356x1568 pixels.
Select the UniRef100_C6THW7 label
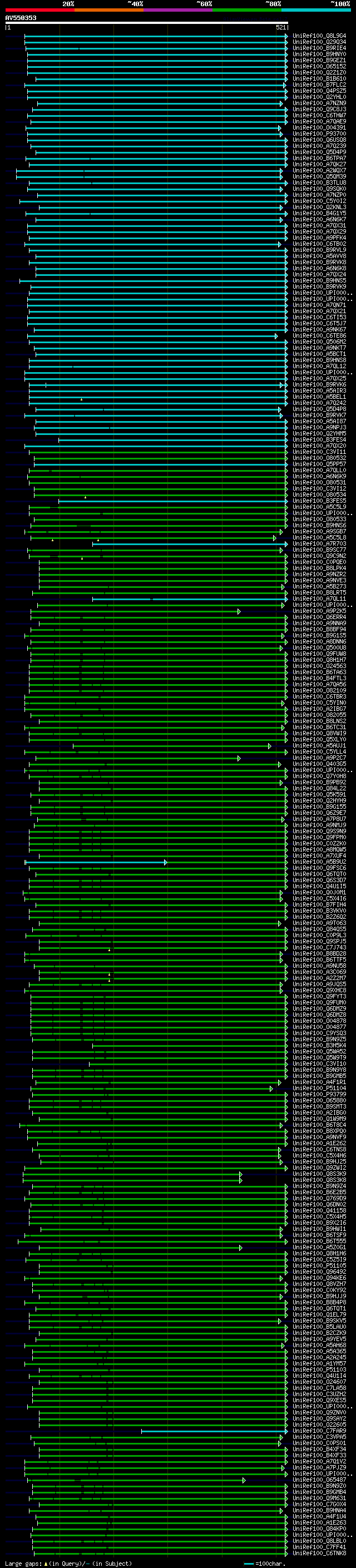319,116
